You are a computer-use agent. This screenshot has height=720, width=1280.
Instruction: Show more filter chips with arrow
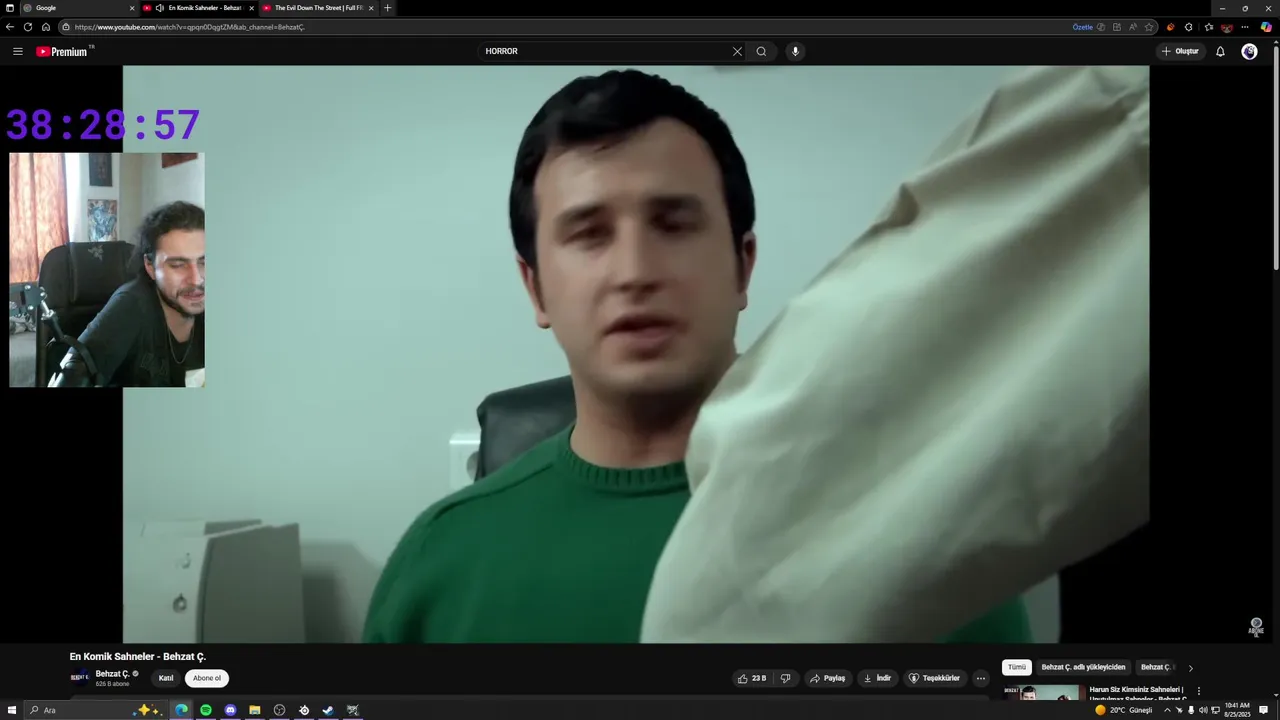click(x=1190, y=668)
